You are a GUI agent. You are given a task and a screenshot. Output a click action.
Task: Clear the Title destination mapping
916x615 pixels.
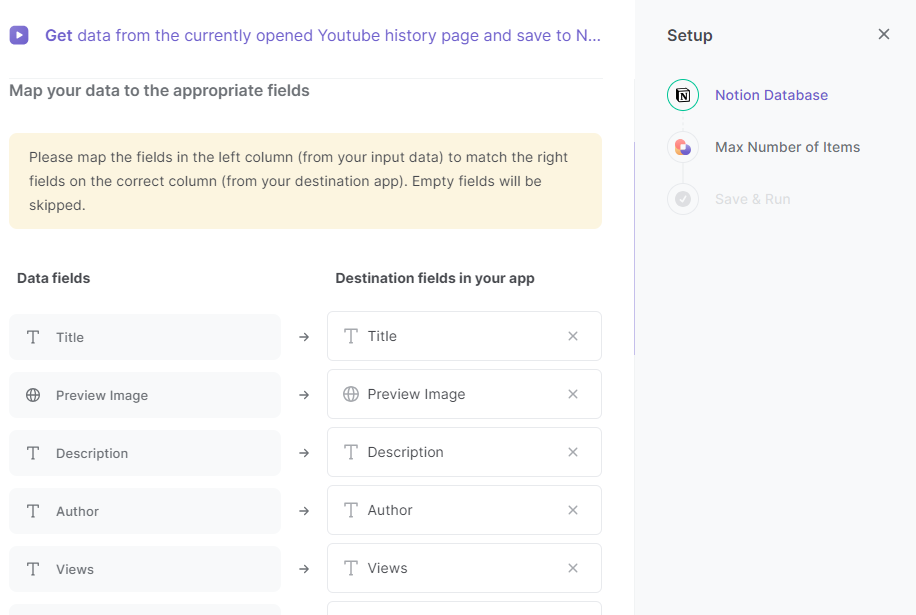(573, 336)
